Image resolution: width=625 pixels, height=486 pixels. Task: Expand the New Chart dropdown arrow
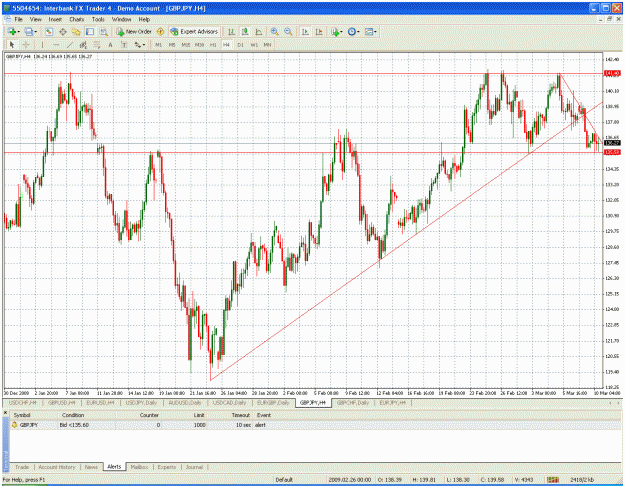18,32
